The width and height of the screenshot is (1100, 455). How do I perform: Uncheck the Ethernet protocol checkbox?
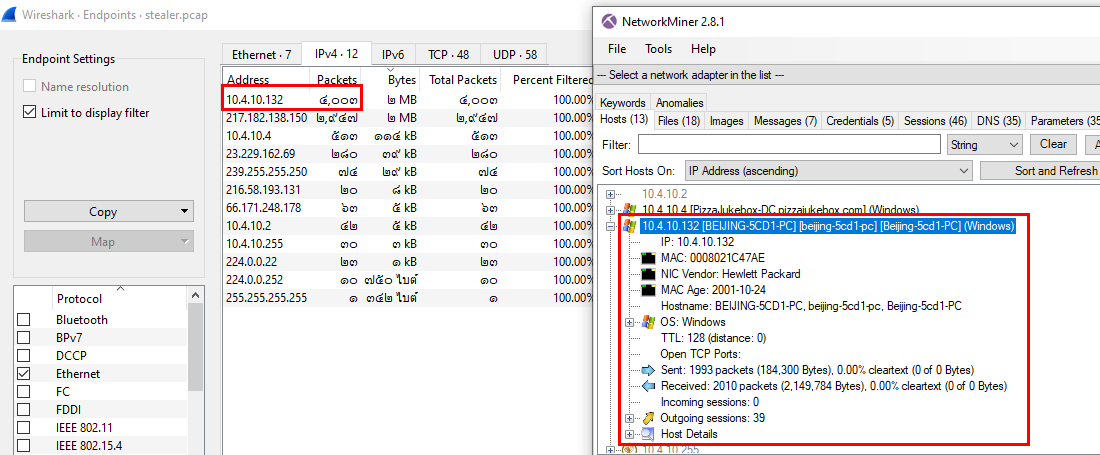[24, 374]
